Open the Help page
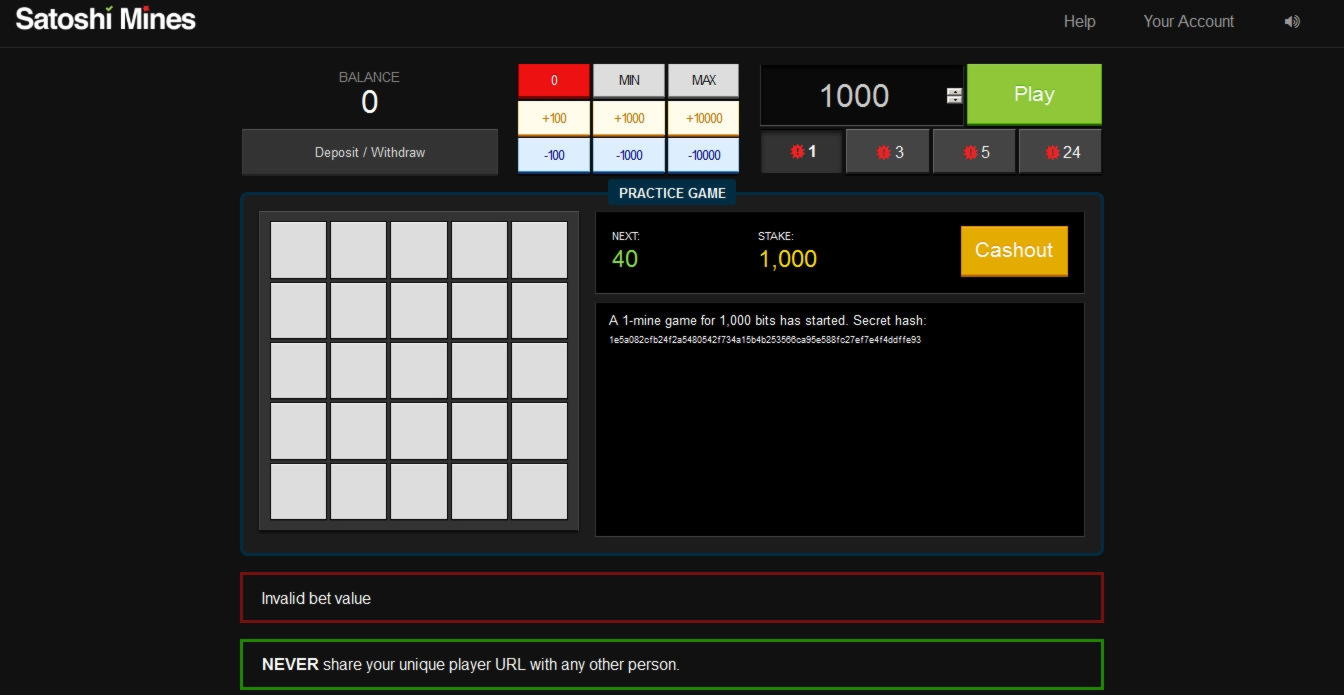Viewport: 1344px width, 695px height. click(x=1079, y=21)
